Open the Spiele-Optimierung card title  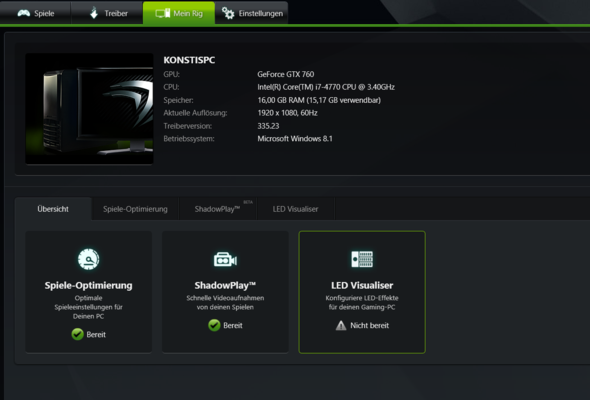(88, 285)
